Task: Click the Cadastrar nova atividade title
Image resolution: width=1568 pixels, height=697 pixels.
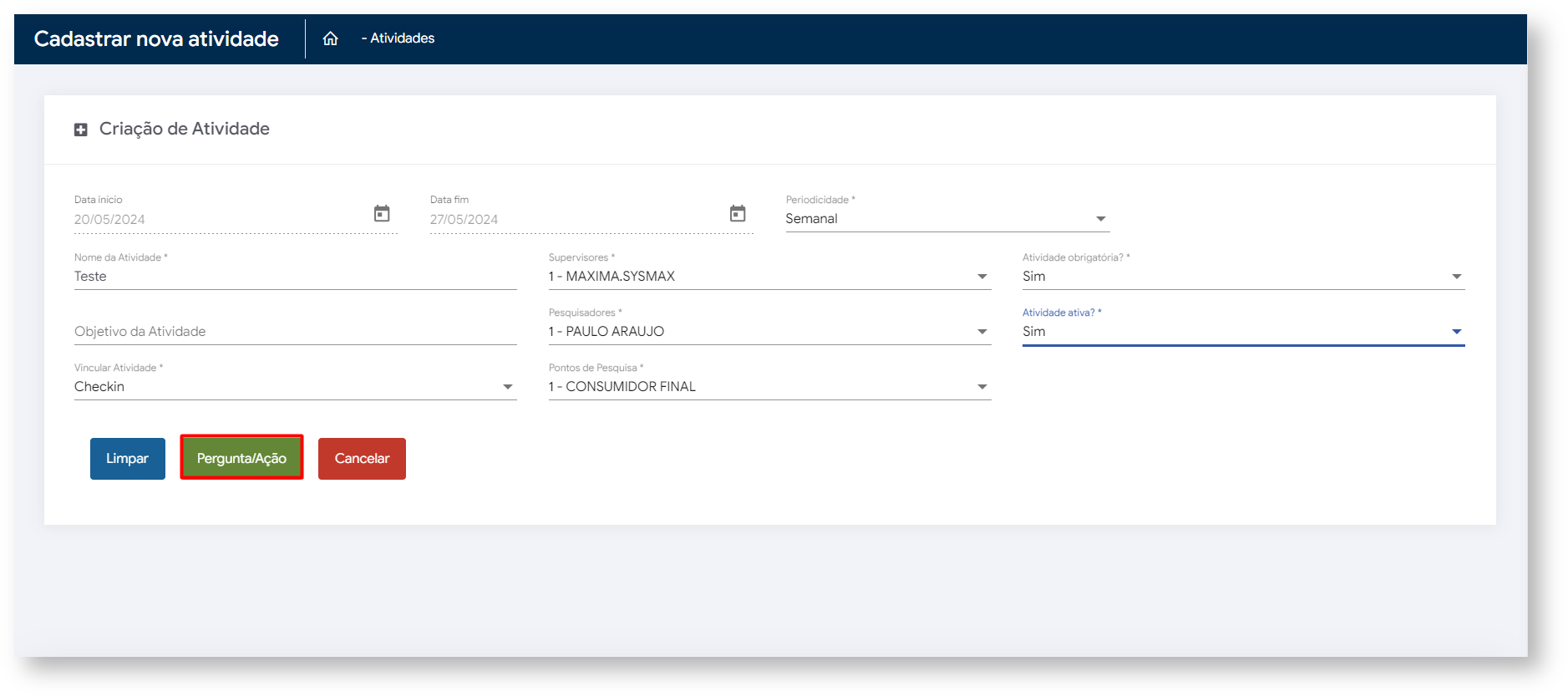Action: (156, 39)
